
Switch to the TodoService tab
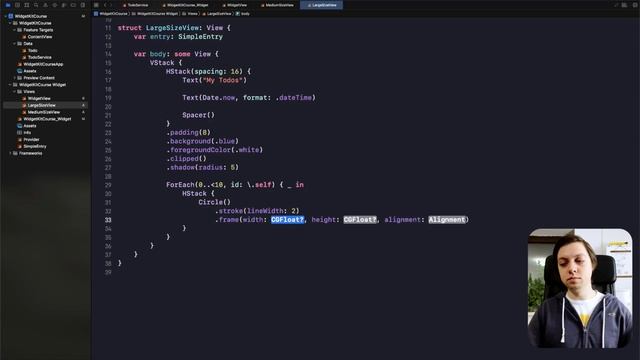point(136,5)
